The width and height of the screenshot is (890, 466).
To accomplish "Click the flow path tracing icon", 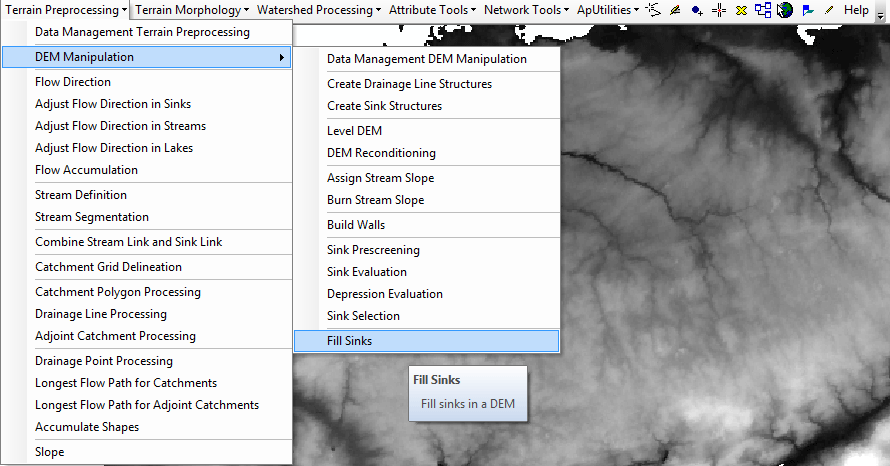I will (654, 10).
